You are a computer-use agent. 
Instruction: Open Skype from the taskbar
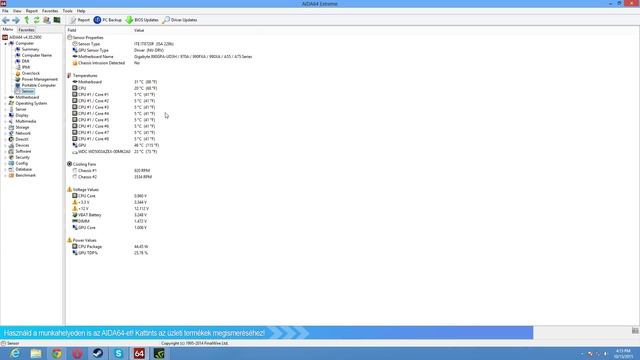point(118,353)
